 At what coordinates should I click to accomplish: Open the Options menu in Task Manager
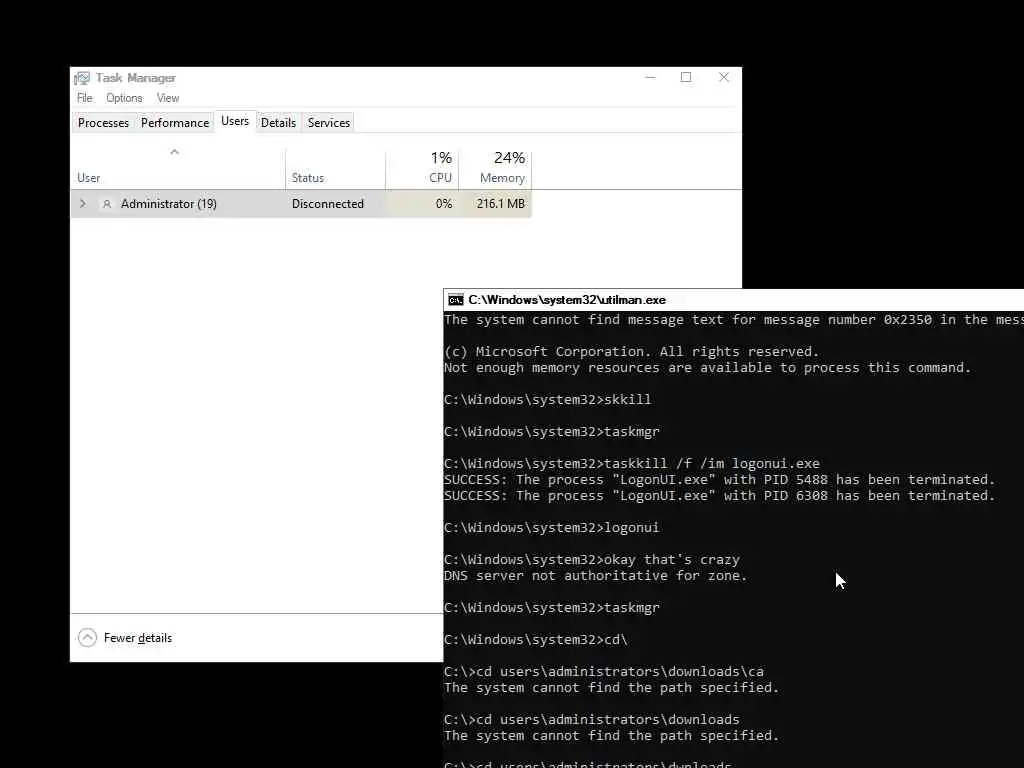point(124,98)
